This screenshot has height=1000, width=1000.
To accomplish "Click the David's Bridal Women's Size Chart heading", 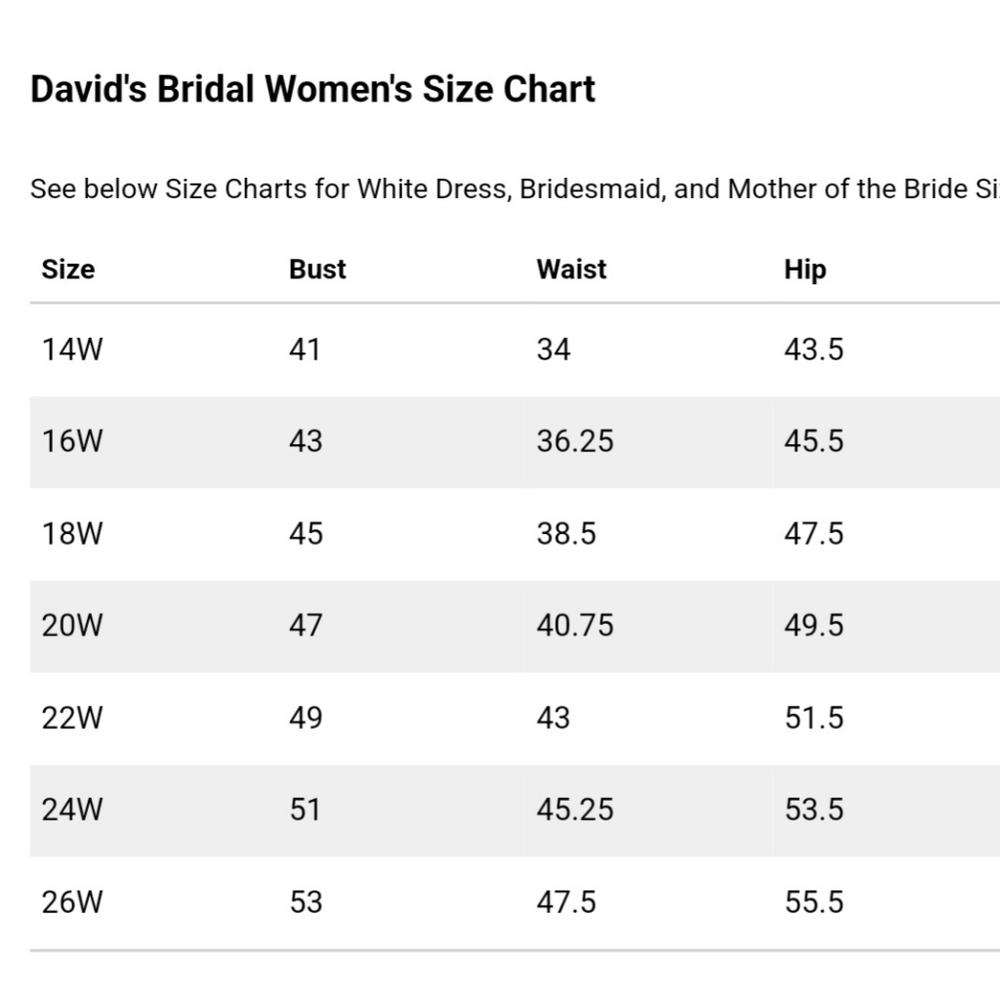I will click(x=312, y=89).
